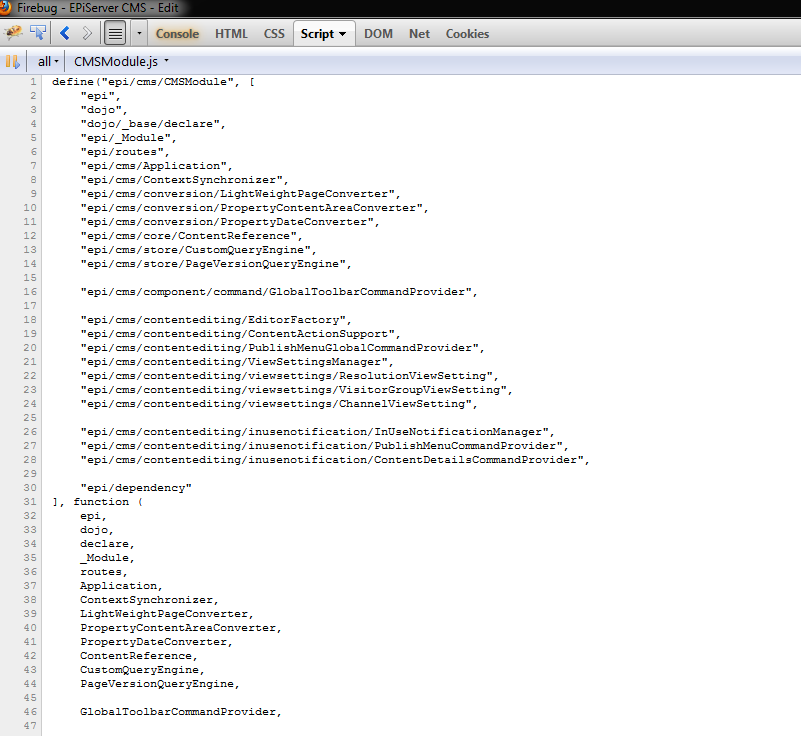Viewport: 801px width, 736px height.
Task: Open the "all" script type filter dropdown
Action: point(49,62)
